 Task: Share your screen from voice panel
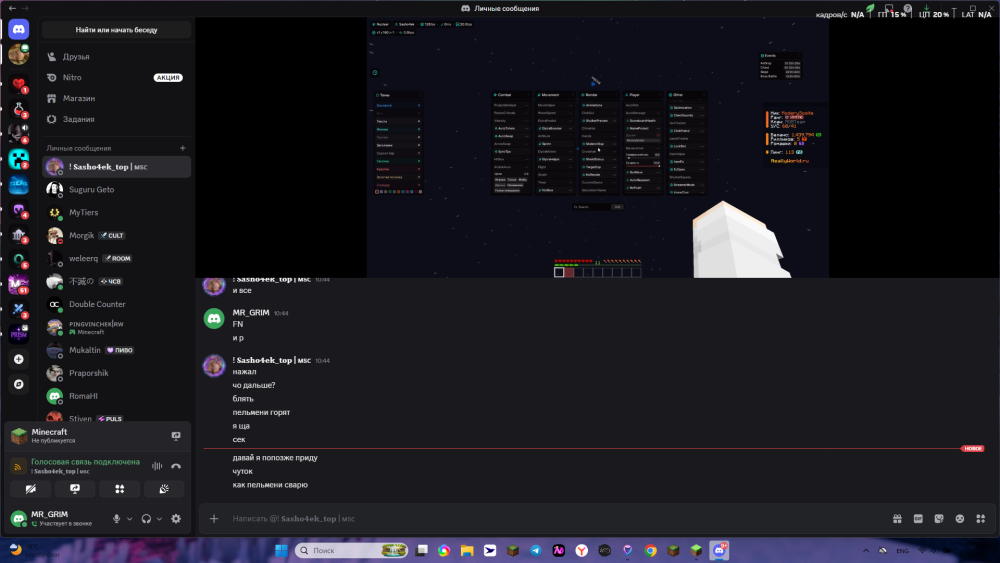pyautogui.click(x=75, y=489)
